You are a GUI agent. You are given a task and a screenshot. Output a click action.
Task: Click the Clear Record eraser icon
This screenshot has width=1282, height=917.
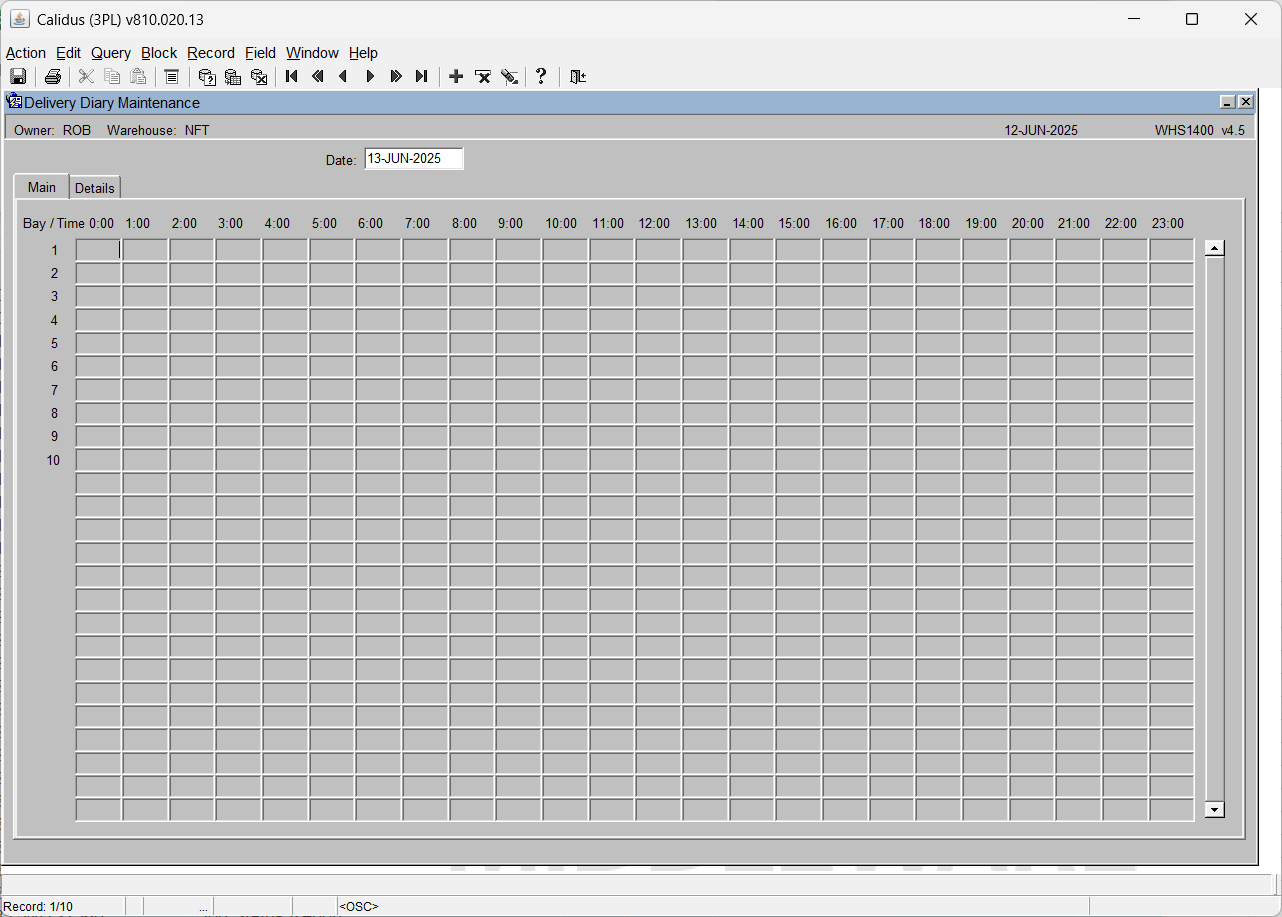pos(509,77)
